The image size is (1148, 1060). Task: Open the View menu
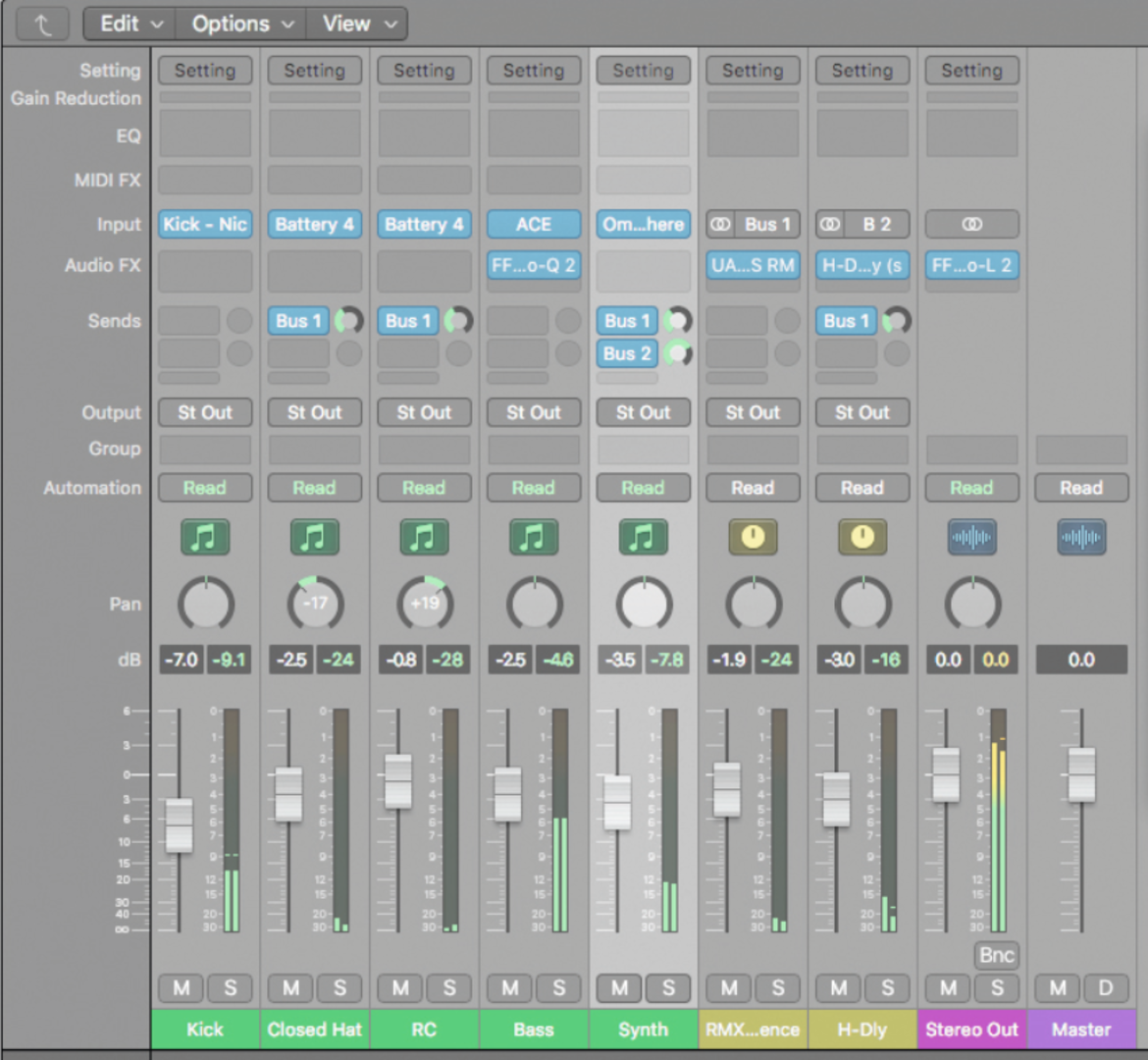pos(358,25)
